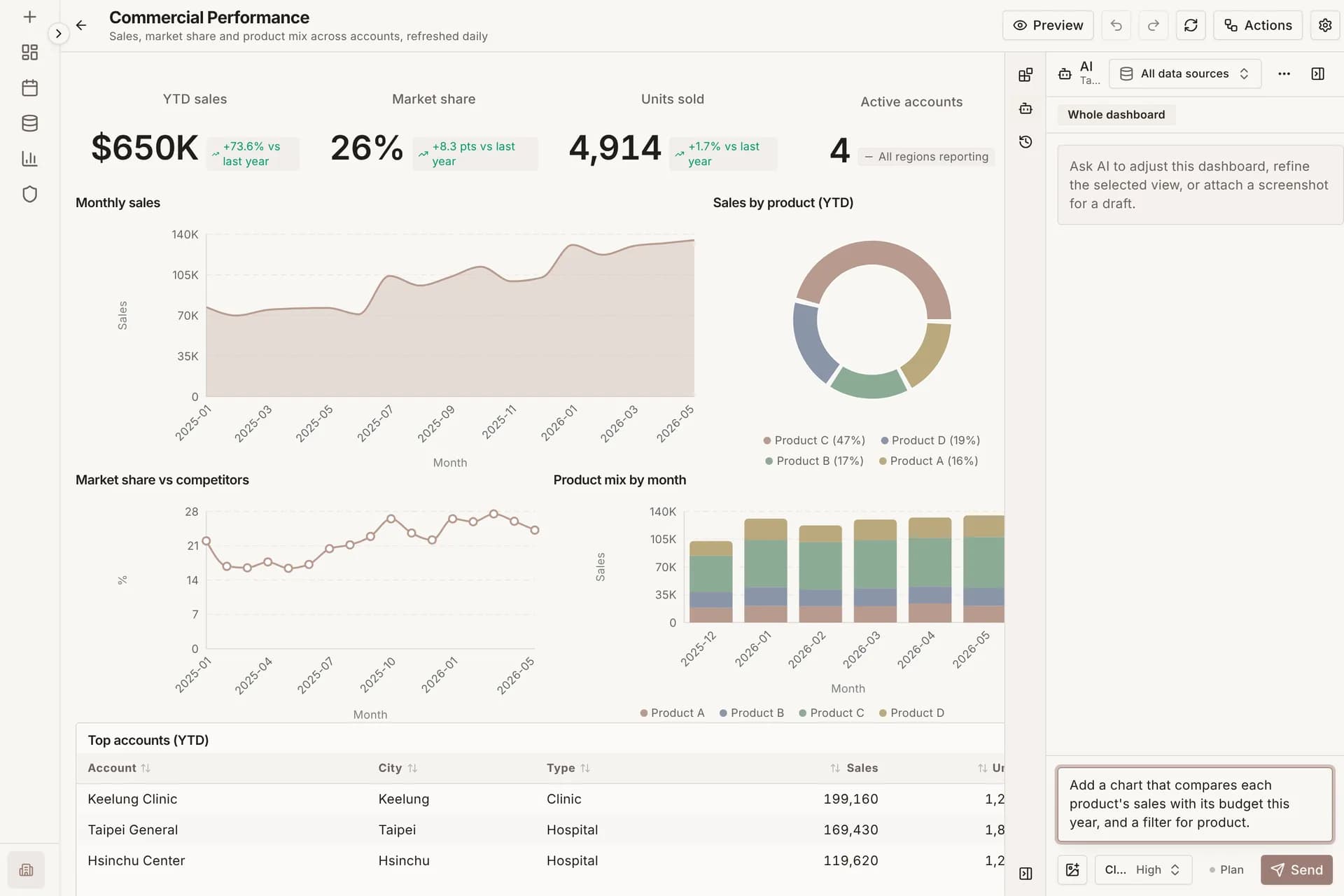Open the shield icon in sidebar
This screenshot has width=1344, height=896.
tap(29, 194)
